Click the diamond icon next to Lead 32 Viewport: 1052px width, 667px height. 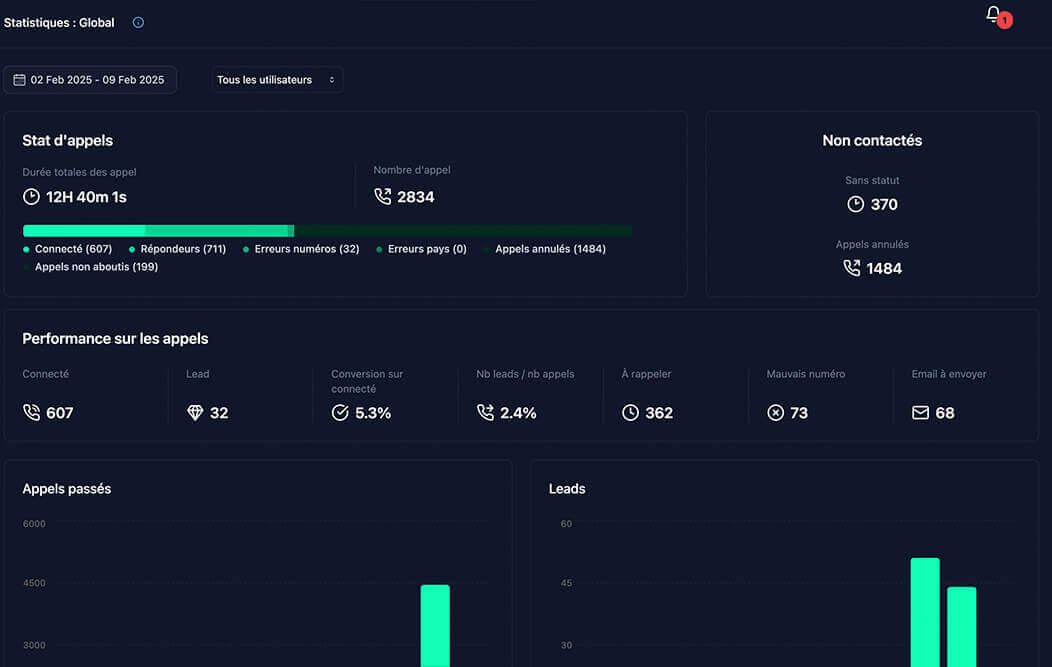pos(195,413)
